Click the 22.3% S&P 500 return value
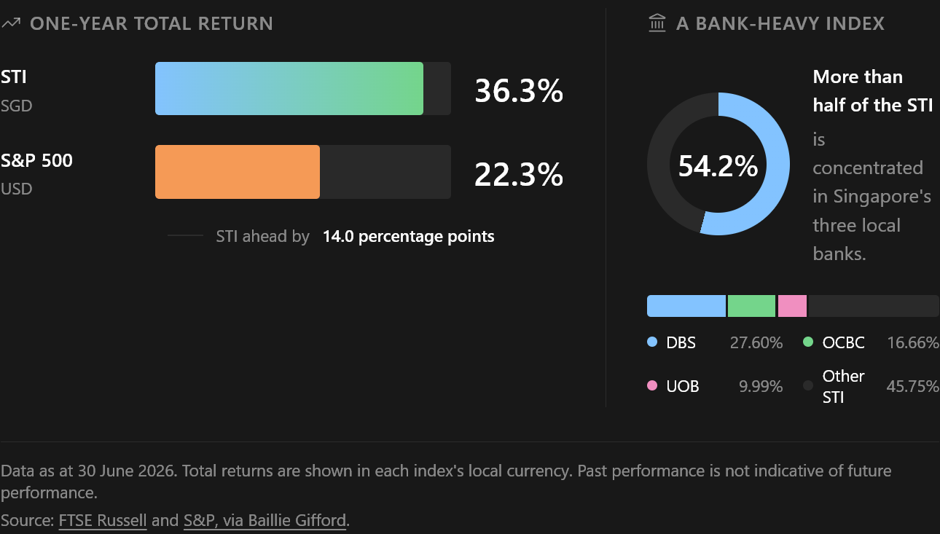This screenshot has width=940, height=534. [x=519, y=174]
